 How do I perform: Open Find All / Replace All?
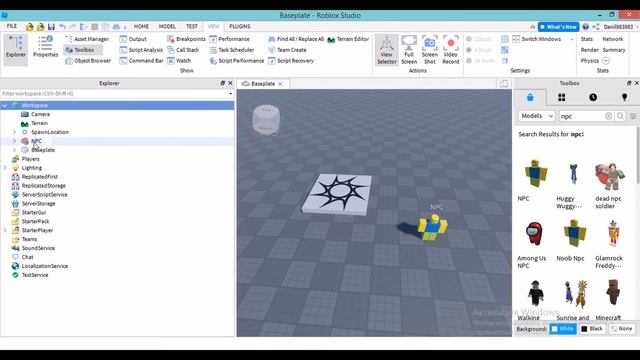coord(296,39)
